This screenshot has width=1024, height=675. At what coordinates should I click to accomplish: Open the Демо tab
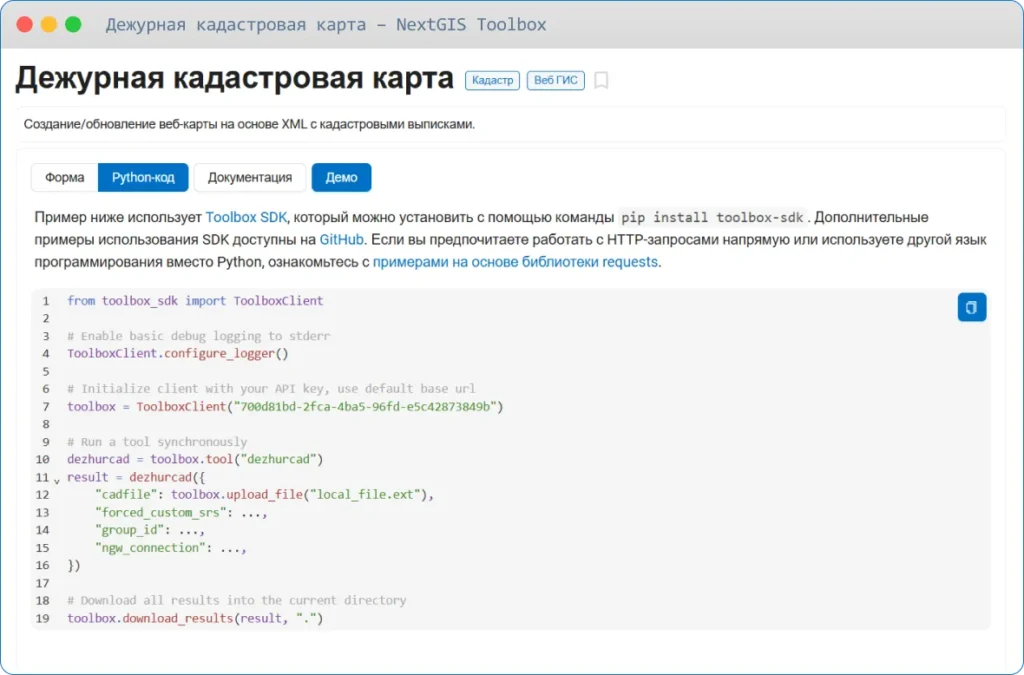(x=341, y=177)
